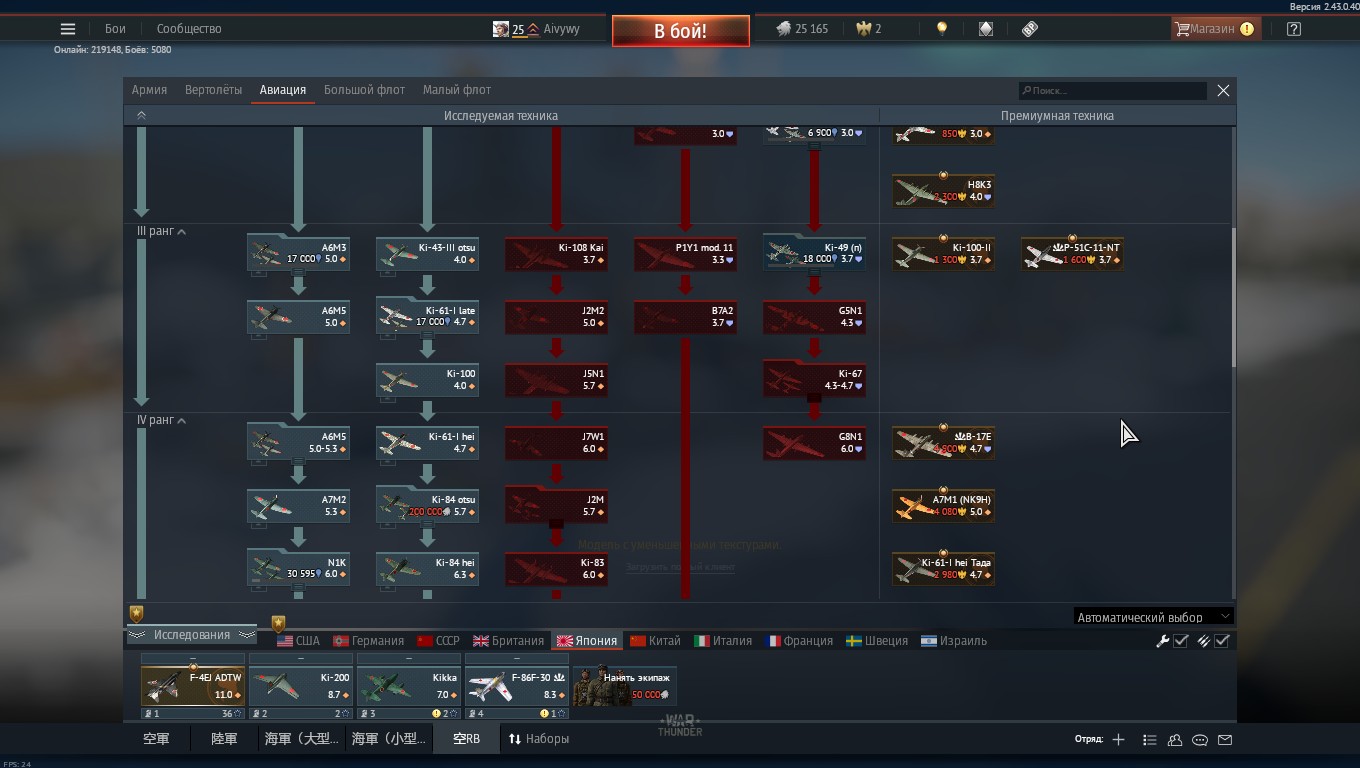Select the N1K aircraft group
This screenshot has width=1360, height=768.
pyautogui.click(x=298, y=568)
